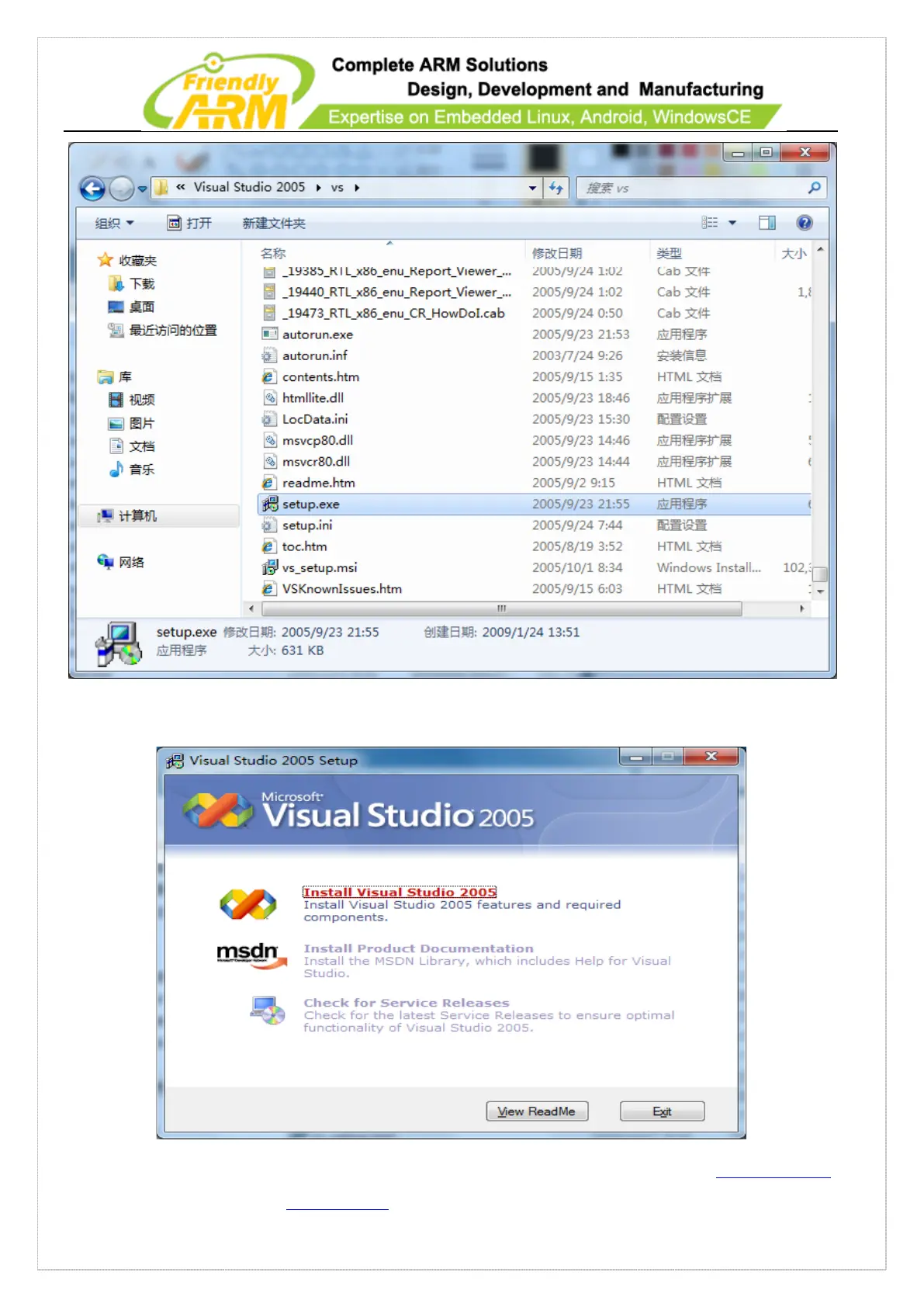Close the Visual Studio 2005 Setup window
Viewport: 924px width, 1307px height.
711,756
